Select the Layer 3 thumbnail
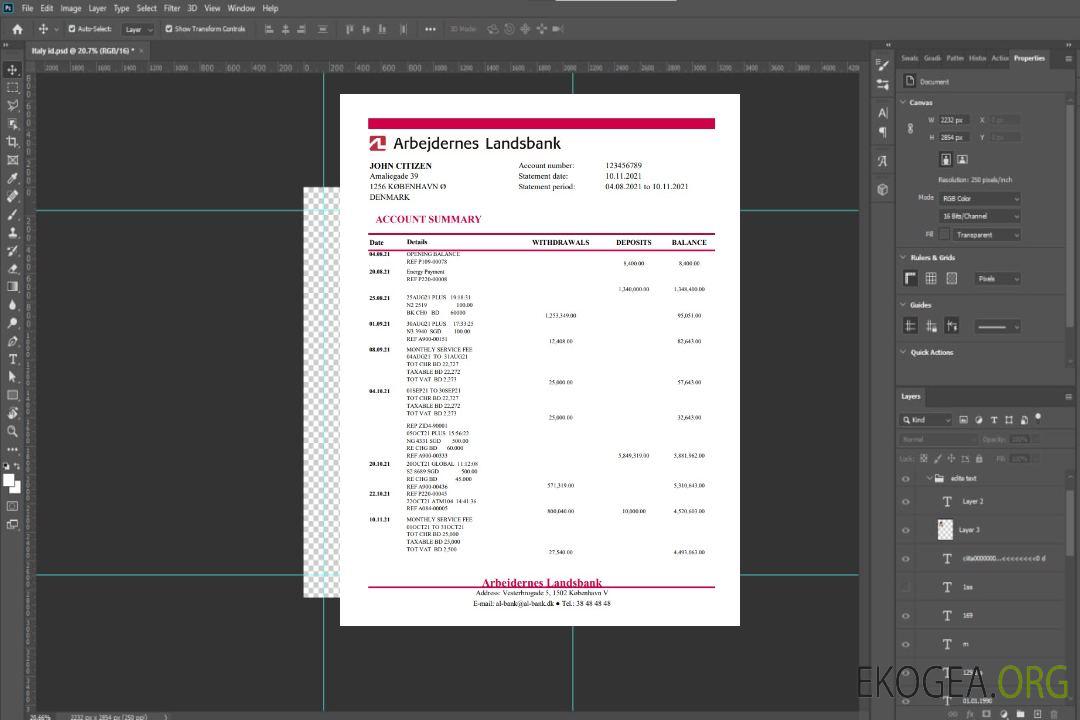This screenshot has height=720, width=1080. click(946, 529)
